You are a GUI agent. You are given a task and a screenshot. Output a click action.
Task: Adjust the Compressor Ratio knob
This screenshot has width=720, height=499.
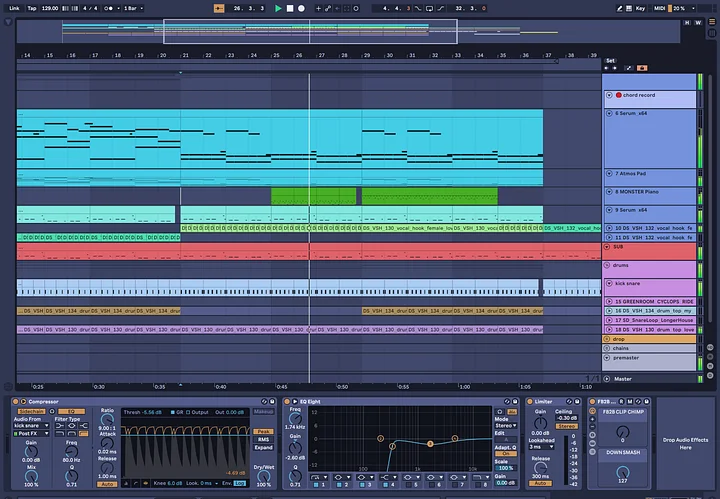[107, 419]
